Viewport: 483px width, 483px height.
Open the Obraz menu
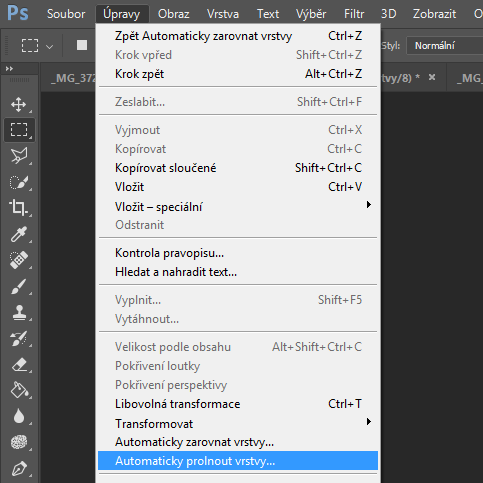pos(173,14)
